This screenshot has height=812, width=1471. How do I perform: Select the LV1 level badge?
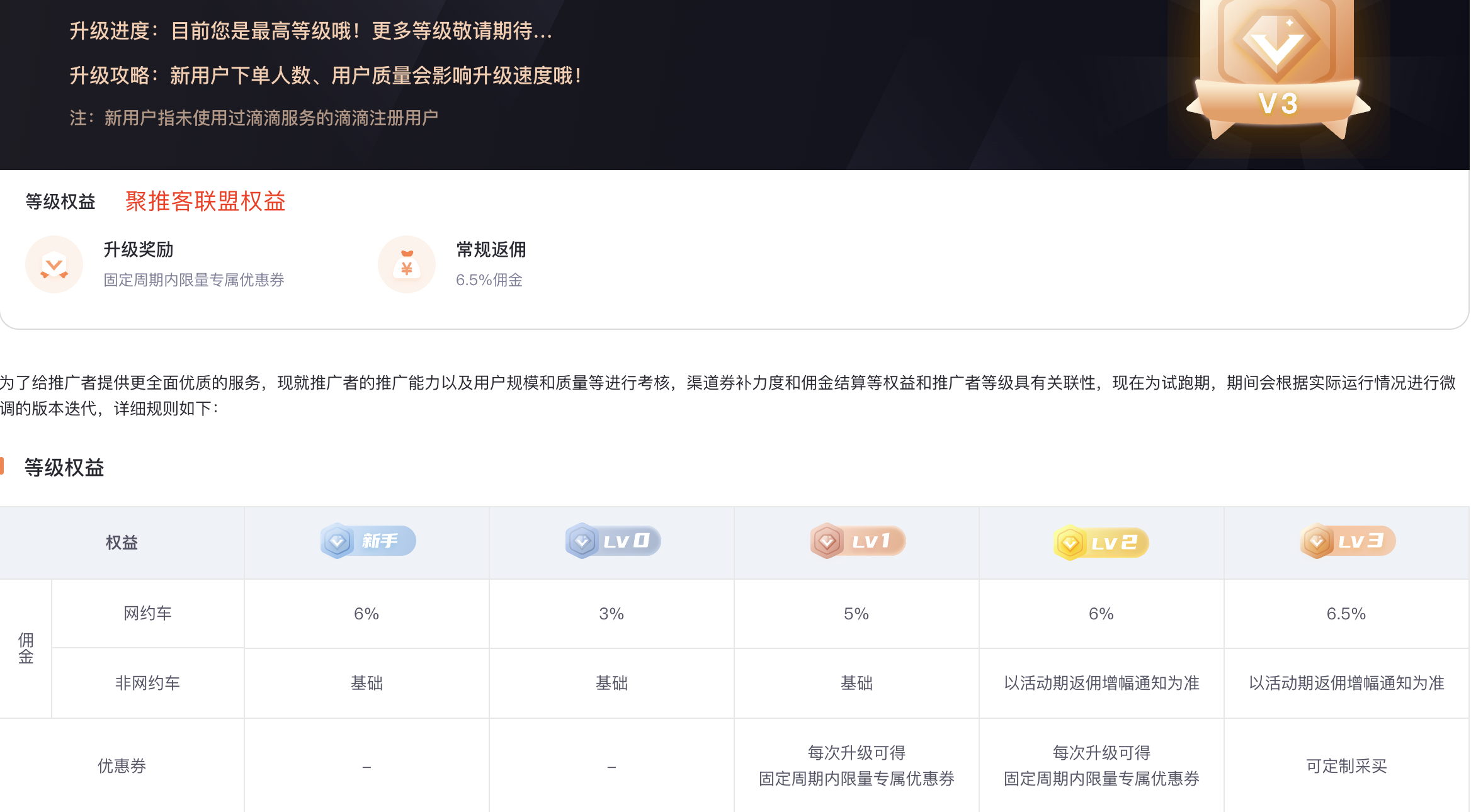(858, 541)
